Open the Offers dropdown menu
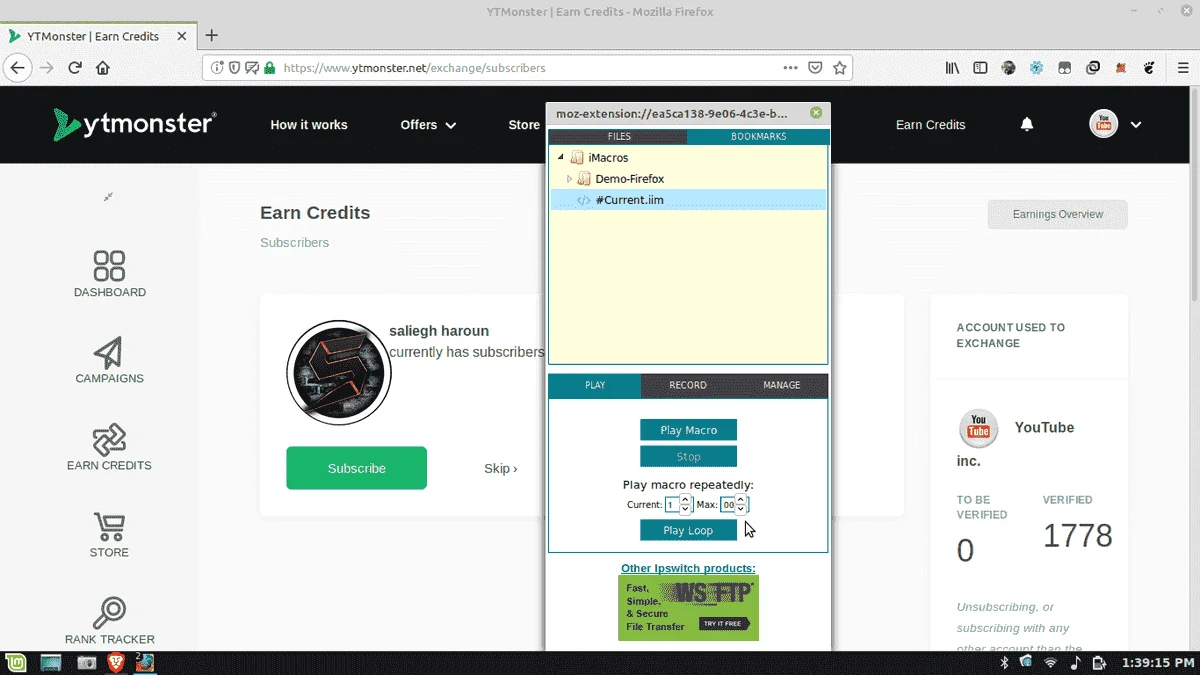This screenshot has height=675, width=1200. pyautogui.click(x=428, y=125)
